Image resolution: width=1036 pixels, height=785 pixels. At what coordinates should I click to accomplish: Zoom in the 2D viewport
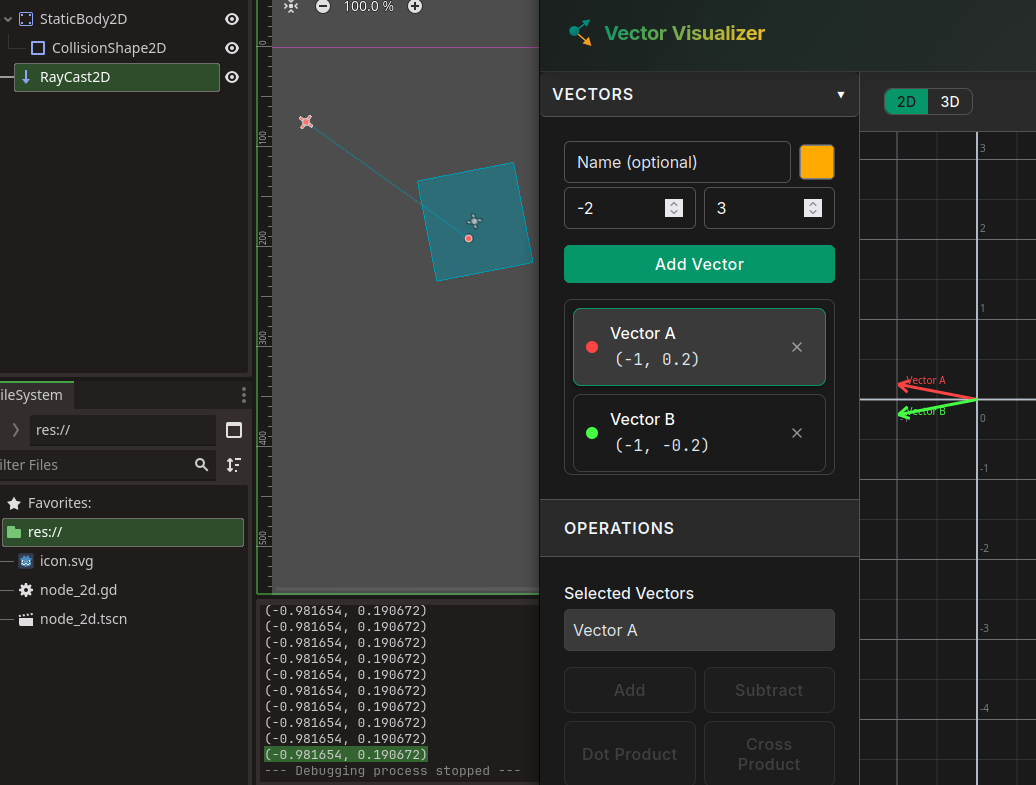pyautogui.click(x=415, y=6)
